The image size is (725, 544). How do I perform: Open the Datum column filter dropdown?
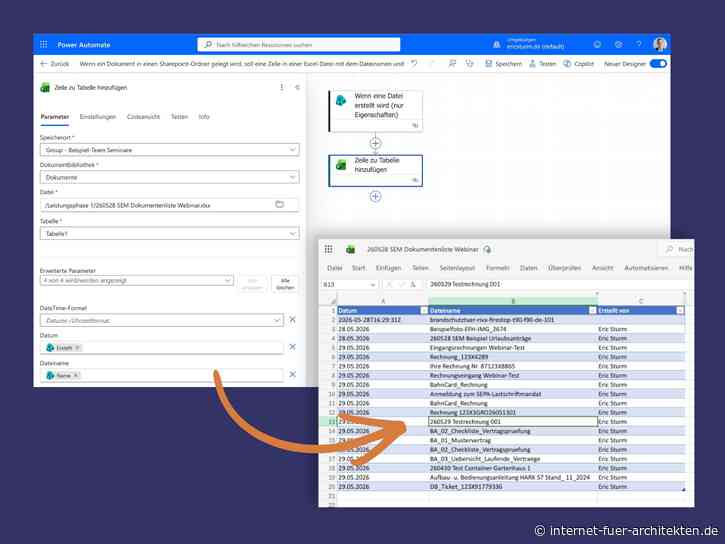[424, 311]
